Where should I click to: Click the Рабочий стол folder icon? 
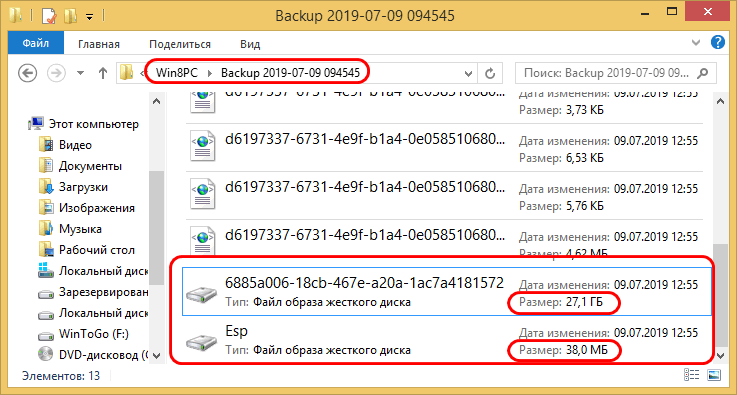[47, 250]
